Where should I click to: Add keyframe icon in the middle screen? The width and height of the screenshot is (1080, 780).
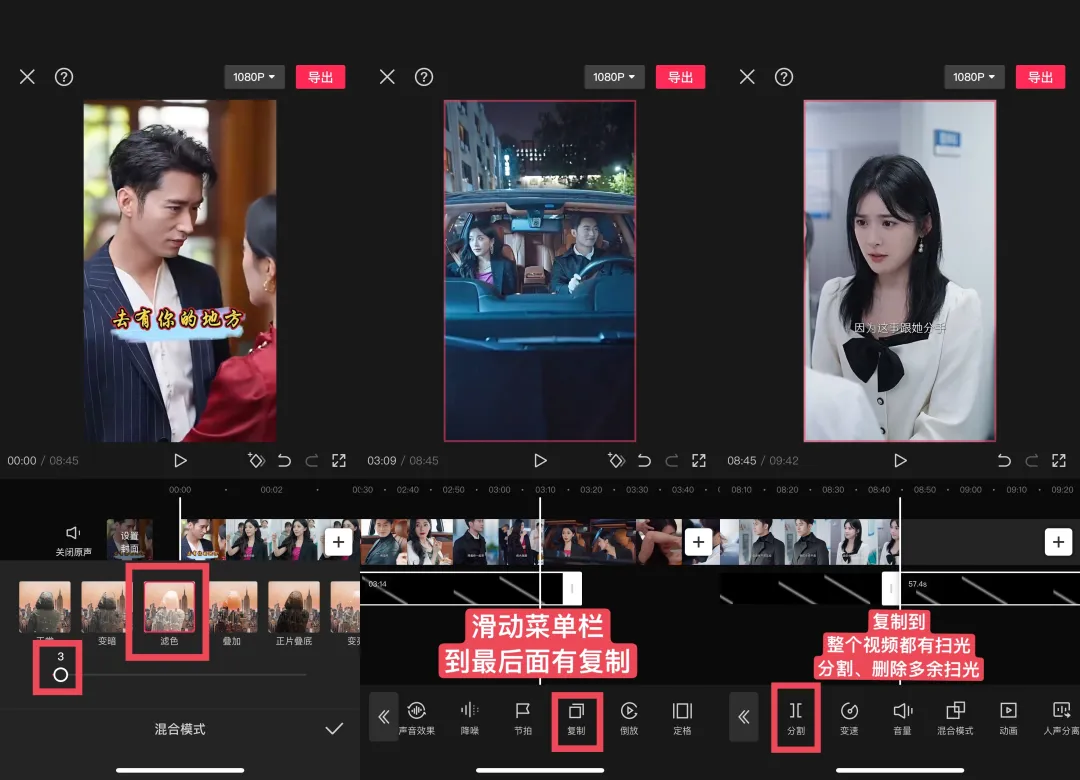[x=616, y=460]
